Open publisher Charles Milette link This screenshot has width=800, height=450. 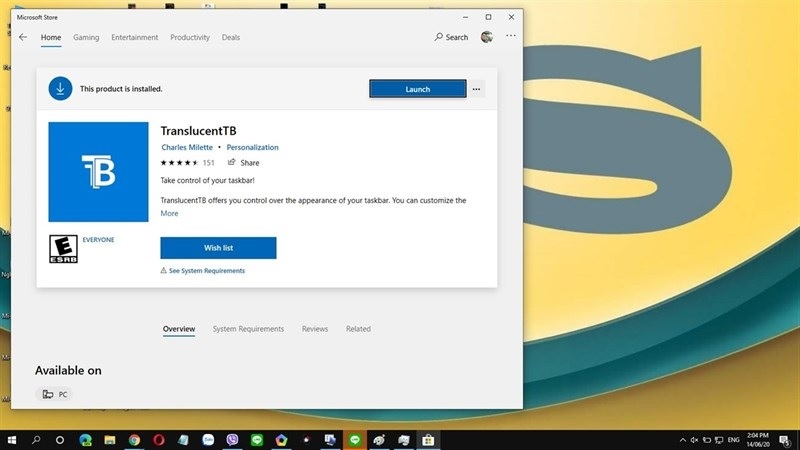187,147
